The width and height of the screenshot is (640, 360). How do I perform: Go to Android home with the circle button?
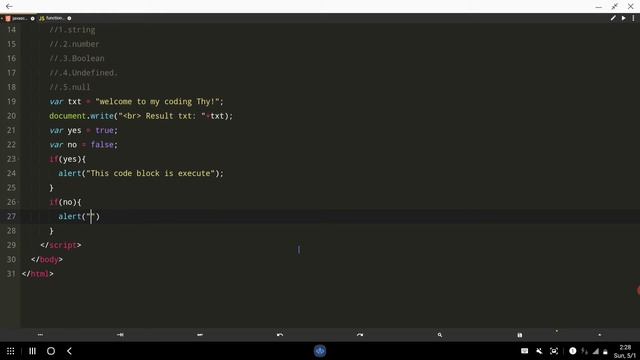(x=51, y=351)
